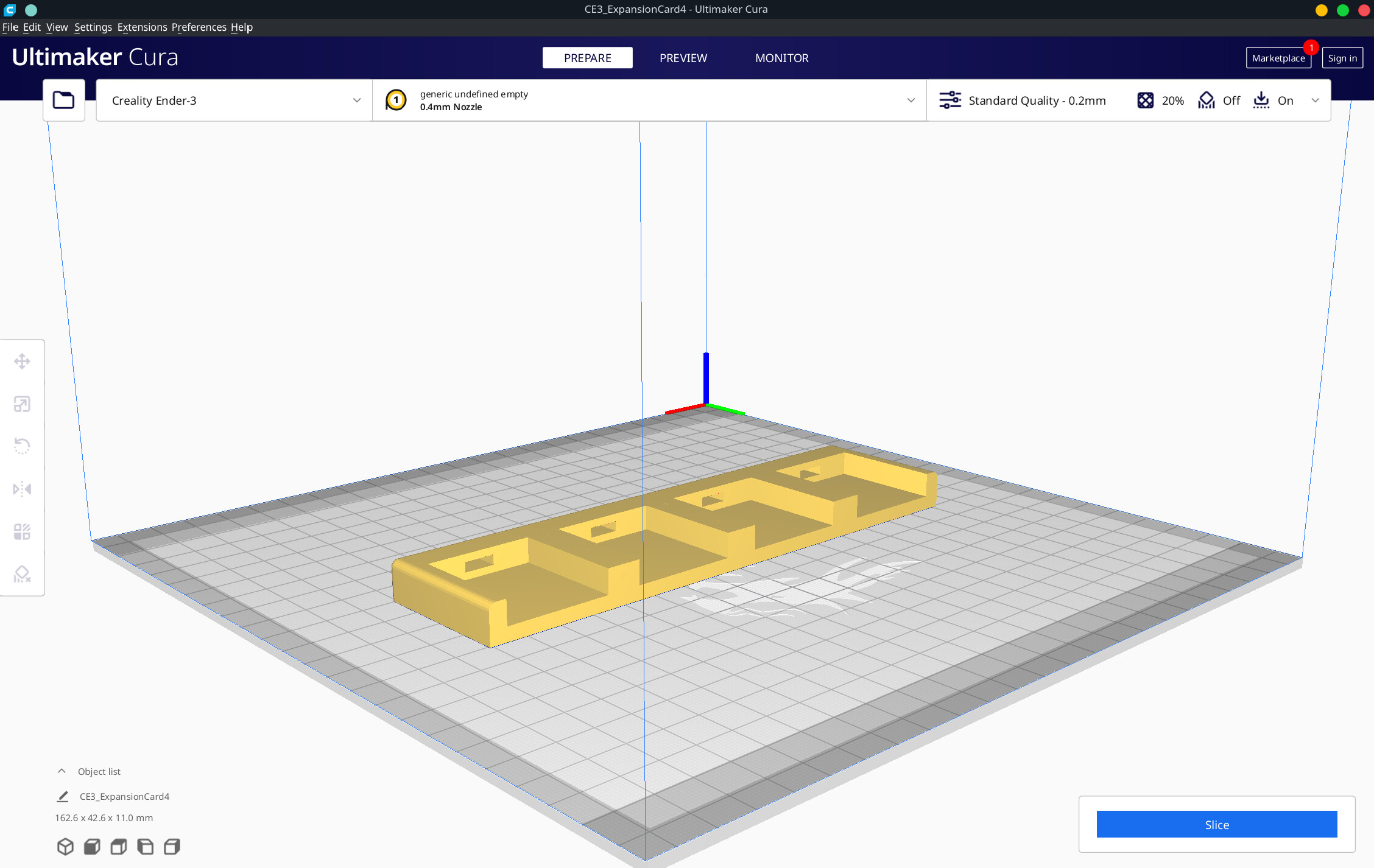Click the support Off icon

1207,100
